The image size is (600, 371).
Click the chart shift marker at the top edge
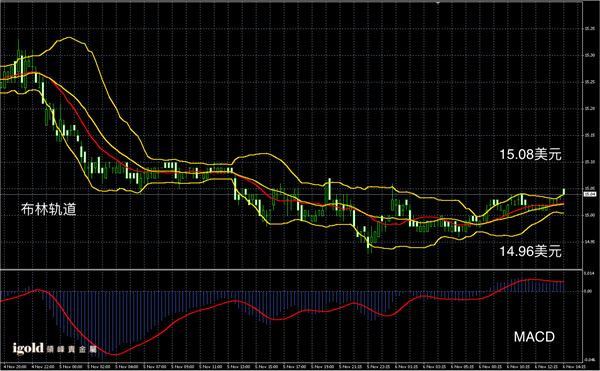pos(438,2)
